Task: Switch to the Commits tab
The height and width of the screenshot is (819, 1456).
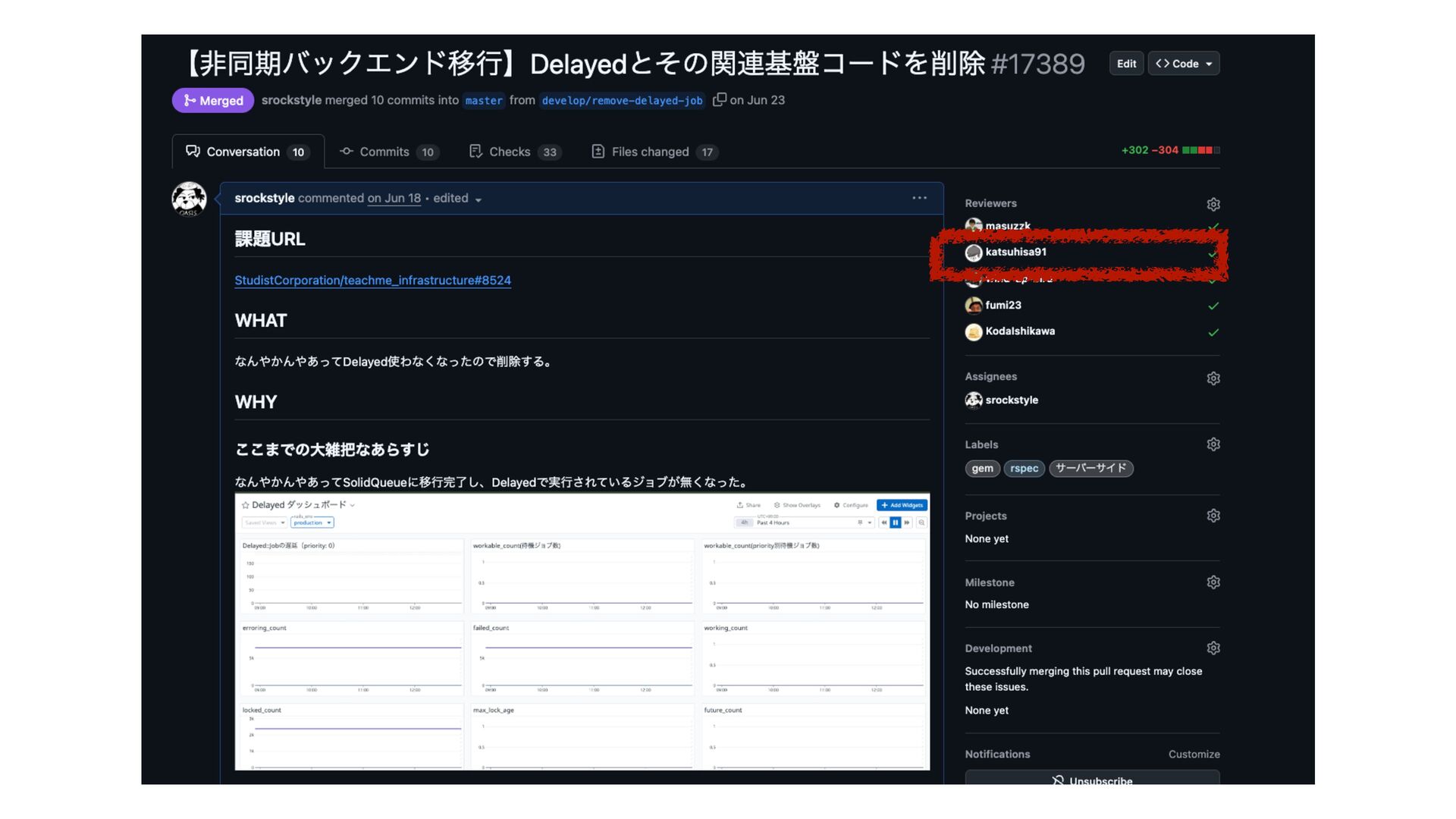Action: coord(388,152)
